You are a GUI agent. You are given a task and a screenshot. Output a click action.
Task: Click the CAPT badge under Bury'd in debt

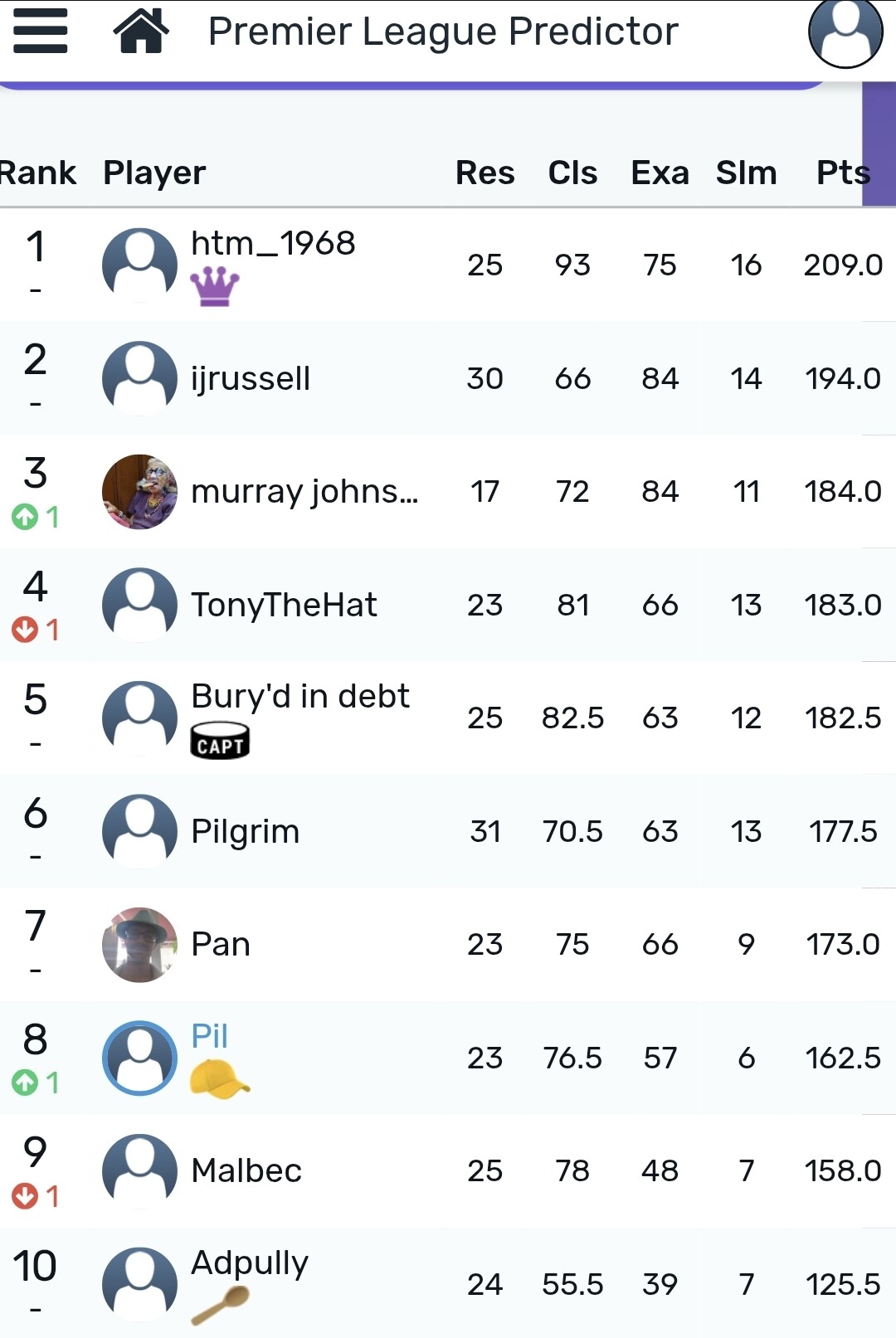(220, 741)
